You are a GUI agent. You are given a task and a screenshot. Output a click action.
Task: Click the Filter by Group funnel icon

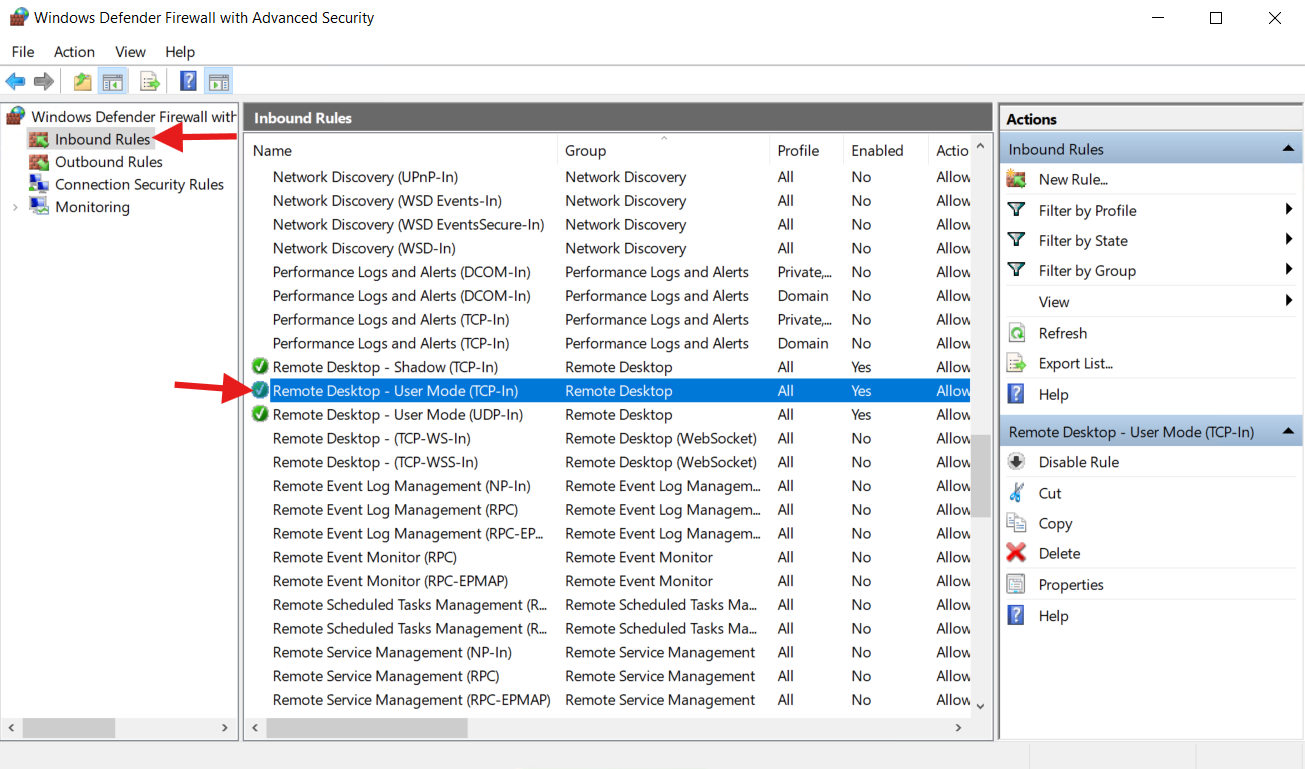1016,270
